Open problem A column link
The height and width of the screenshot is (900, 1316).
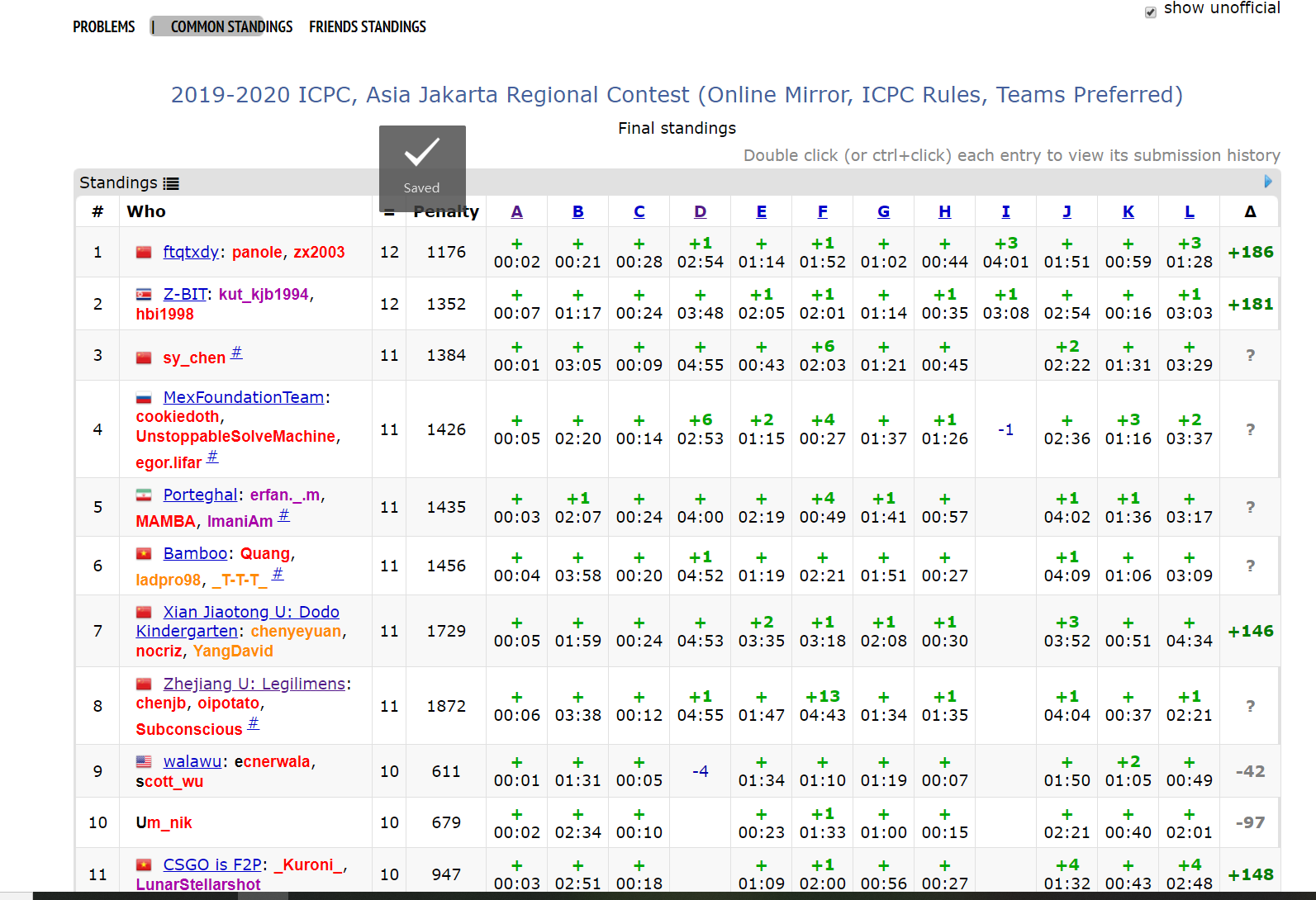[517, 212]
